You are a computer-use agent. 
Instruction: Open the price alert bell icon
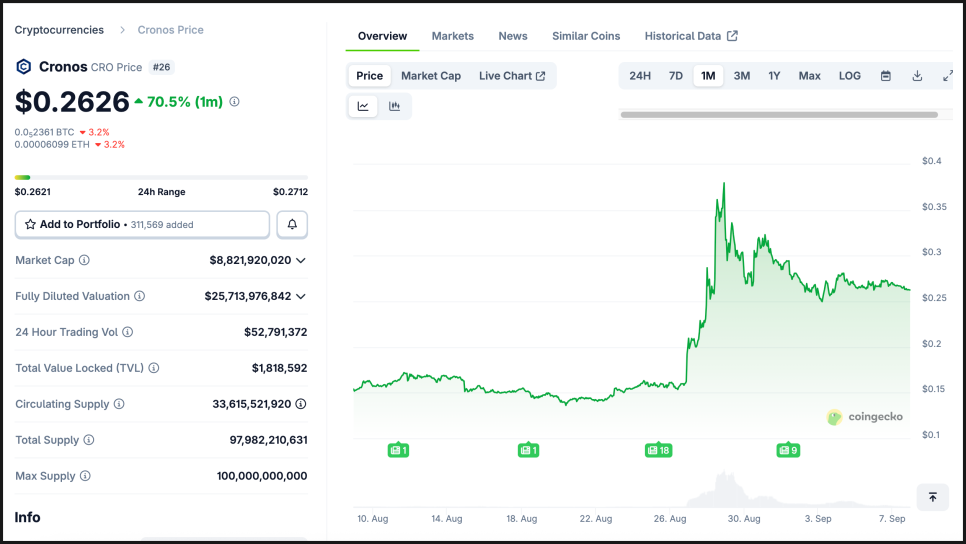[x=292, y=224]
